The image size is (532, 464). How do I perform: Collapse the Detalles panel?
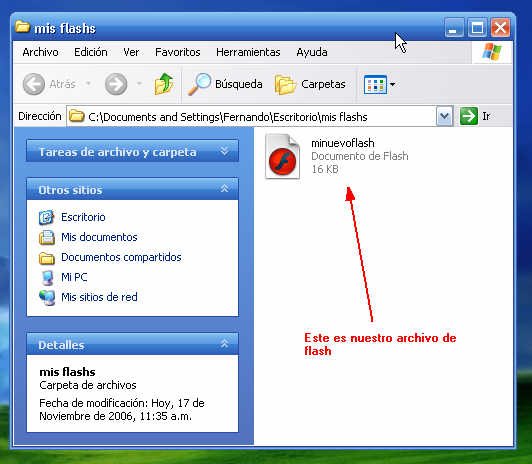(224, 344)
